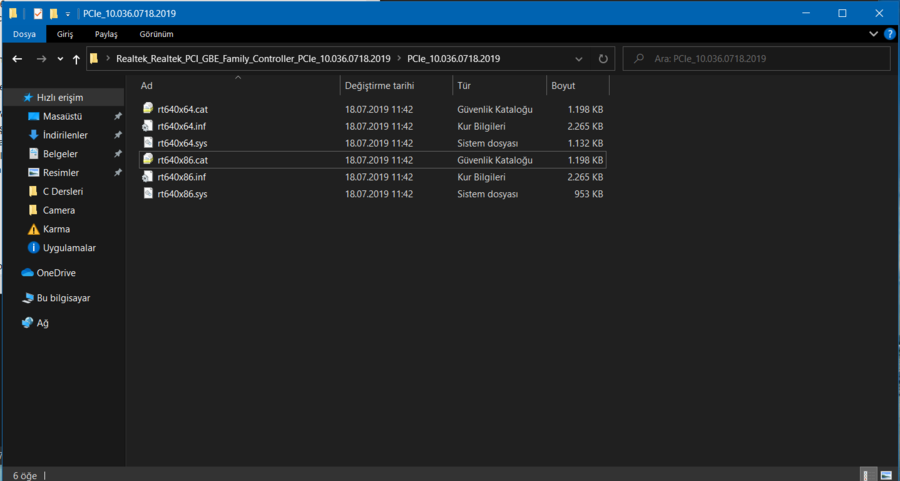The width and height of the screenshot is (900, 481).
Task: Switch to details view in status bar
Action: [x=868, y=474]
